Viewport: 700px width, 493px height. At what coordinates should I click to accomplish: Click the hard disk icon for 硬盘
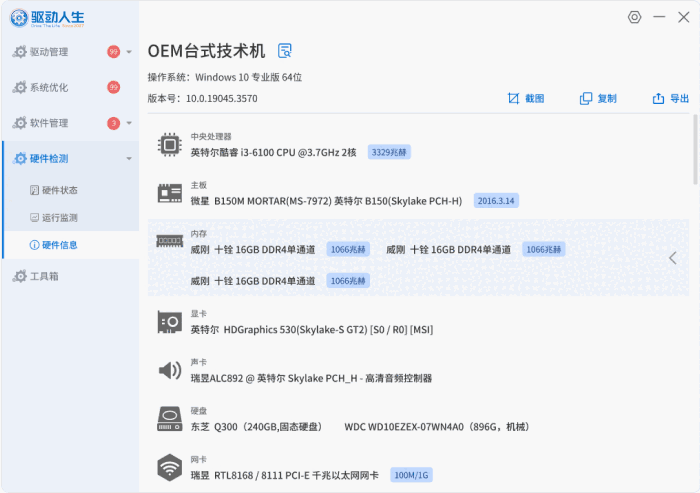(x=170, y=418)
